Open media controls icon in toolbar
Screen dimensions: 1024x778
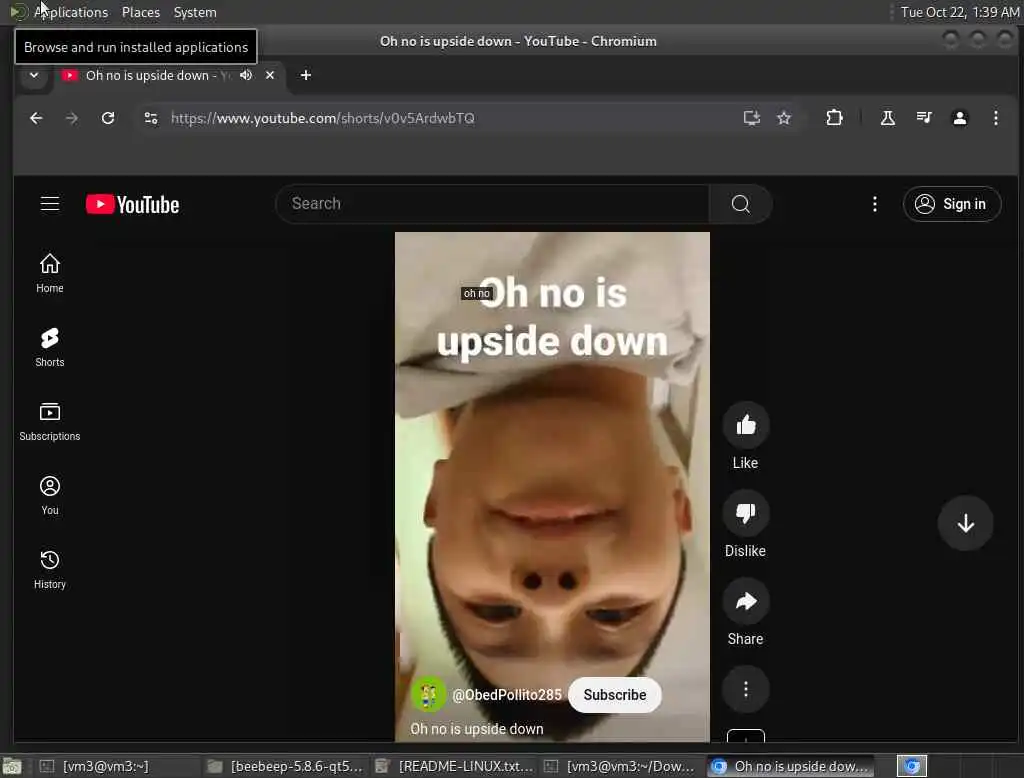pos(923,118)
